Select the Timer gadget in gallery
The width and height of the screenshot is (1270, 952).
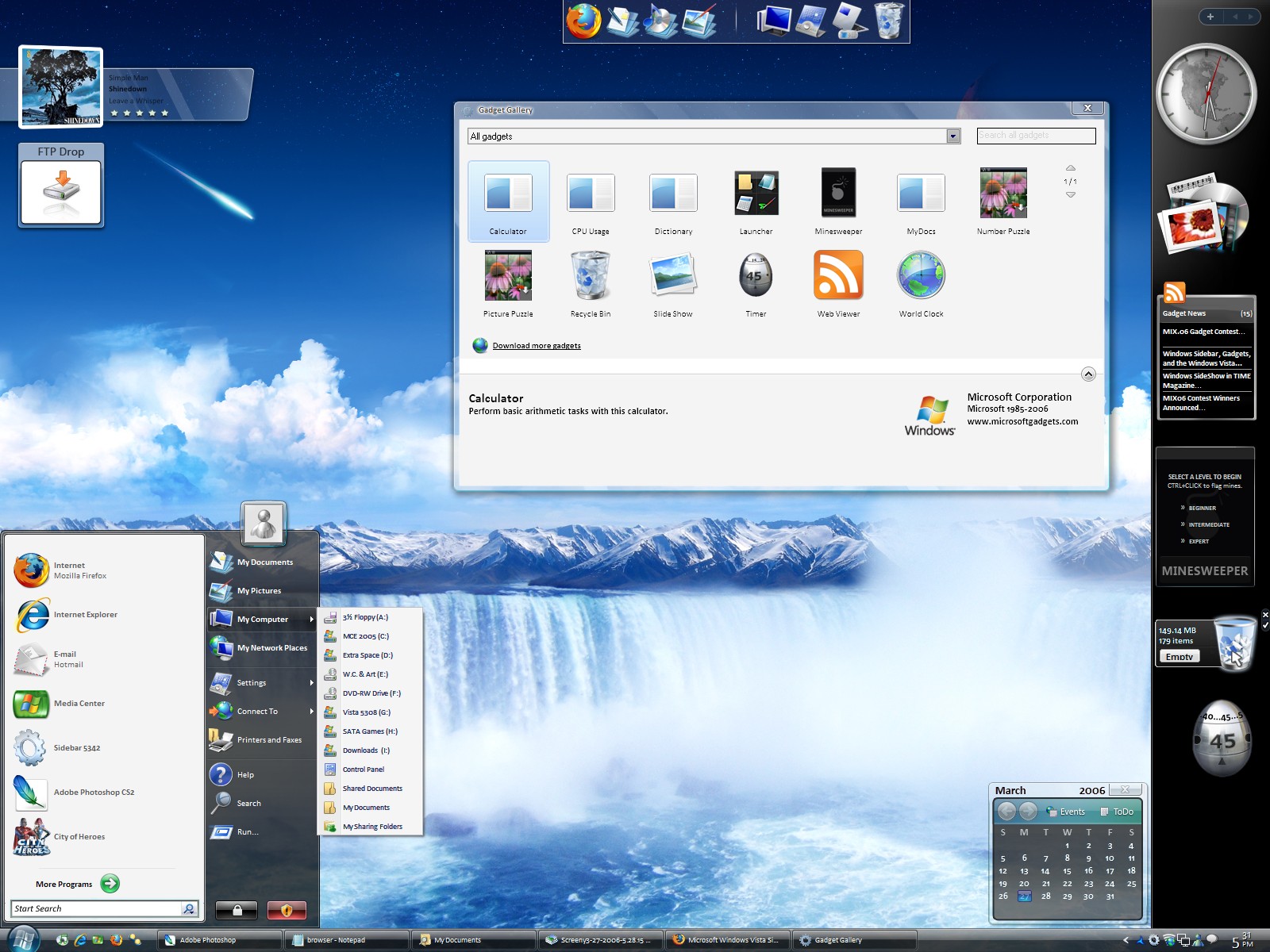[756, 274]
